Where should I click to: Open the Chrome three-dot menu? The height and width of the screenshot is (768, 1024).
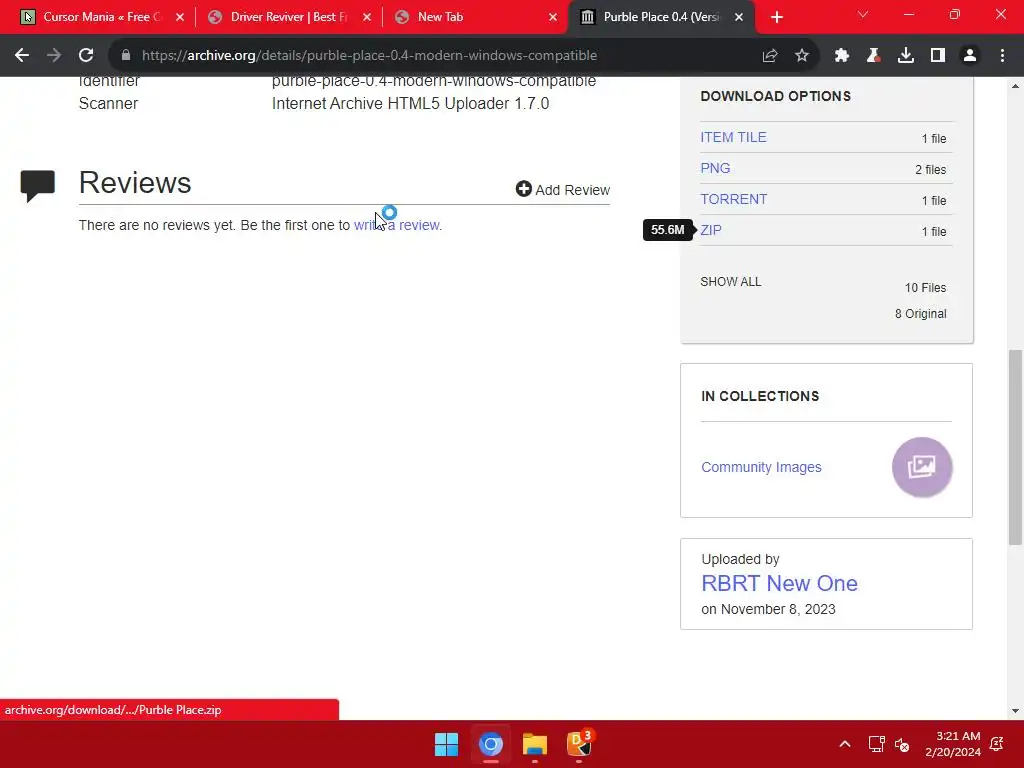1002,56
